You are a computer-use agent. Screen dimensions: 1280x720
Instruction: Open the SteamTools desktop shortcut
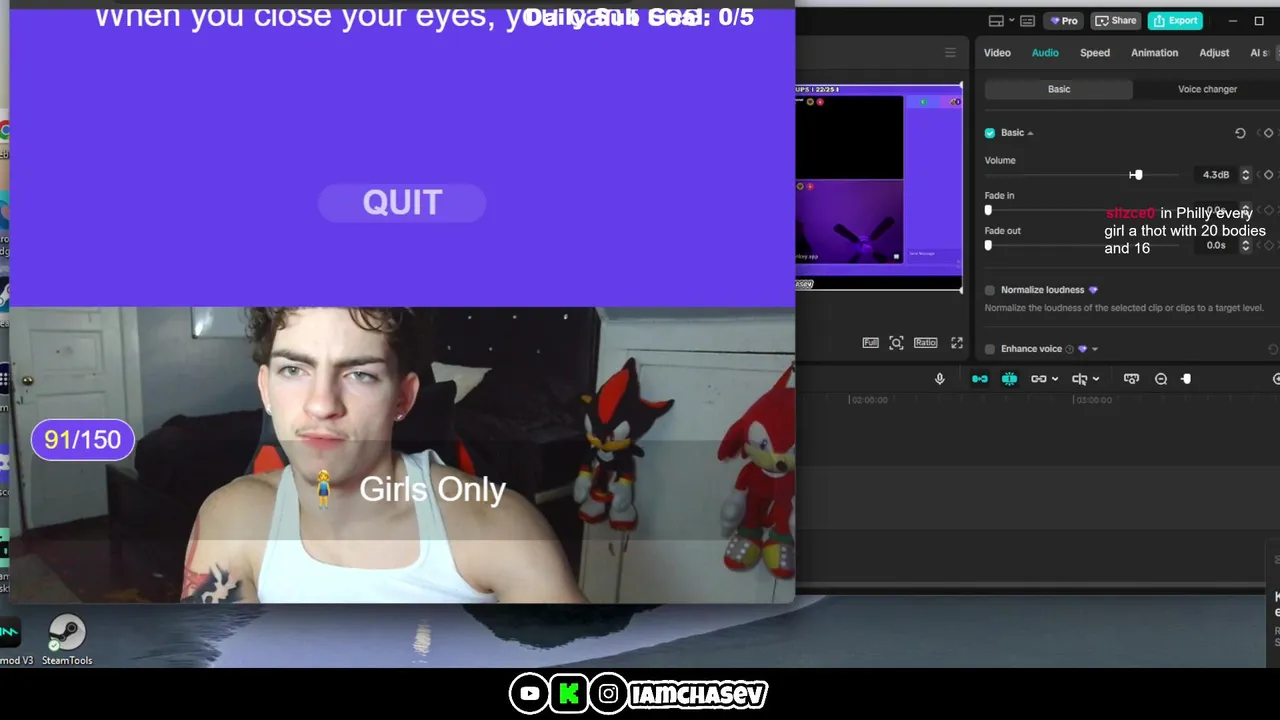tap(67, 640)
